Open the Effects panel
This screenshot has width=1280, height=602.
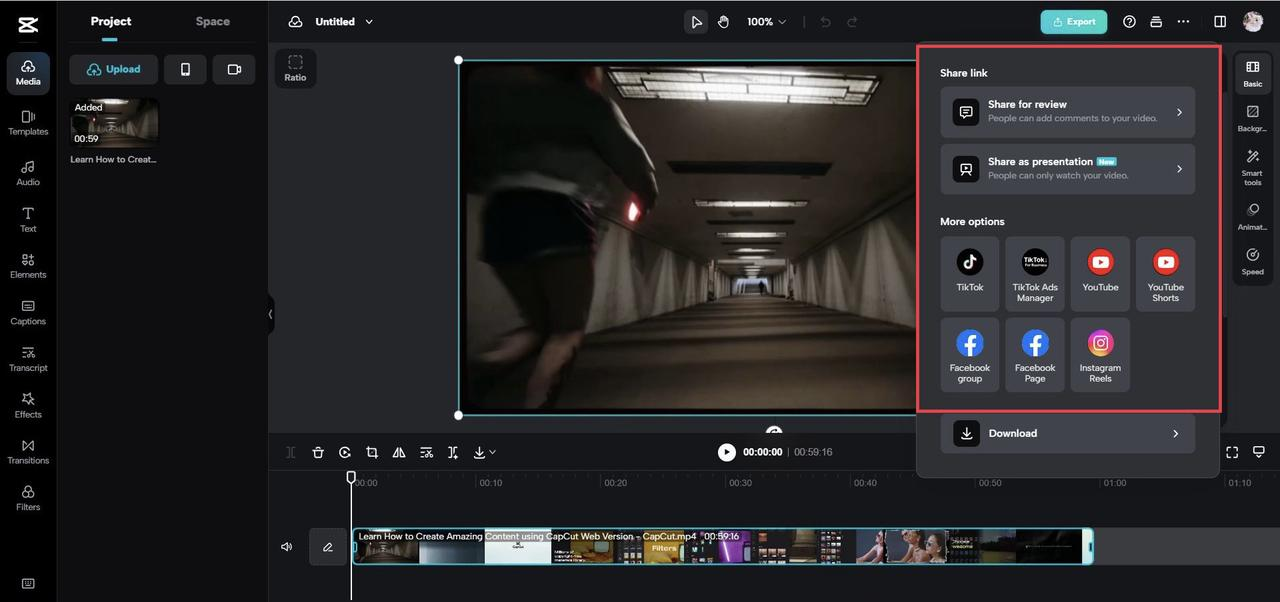[x=28, y=405]
